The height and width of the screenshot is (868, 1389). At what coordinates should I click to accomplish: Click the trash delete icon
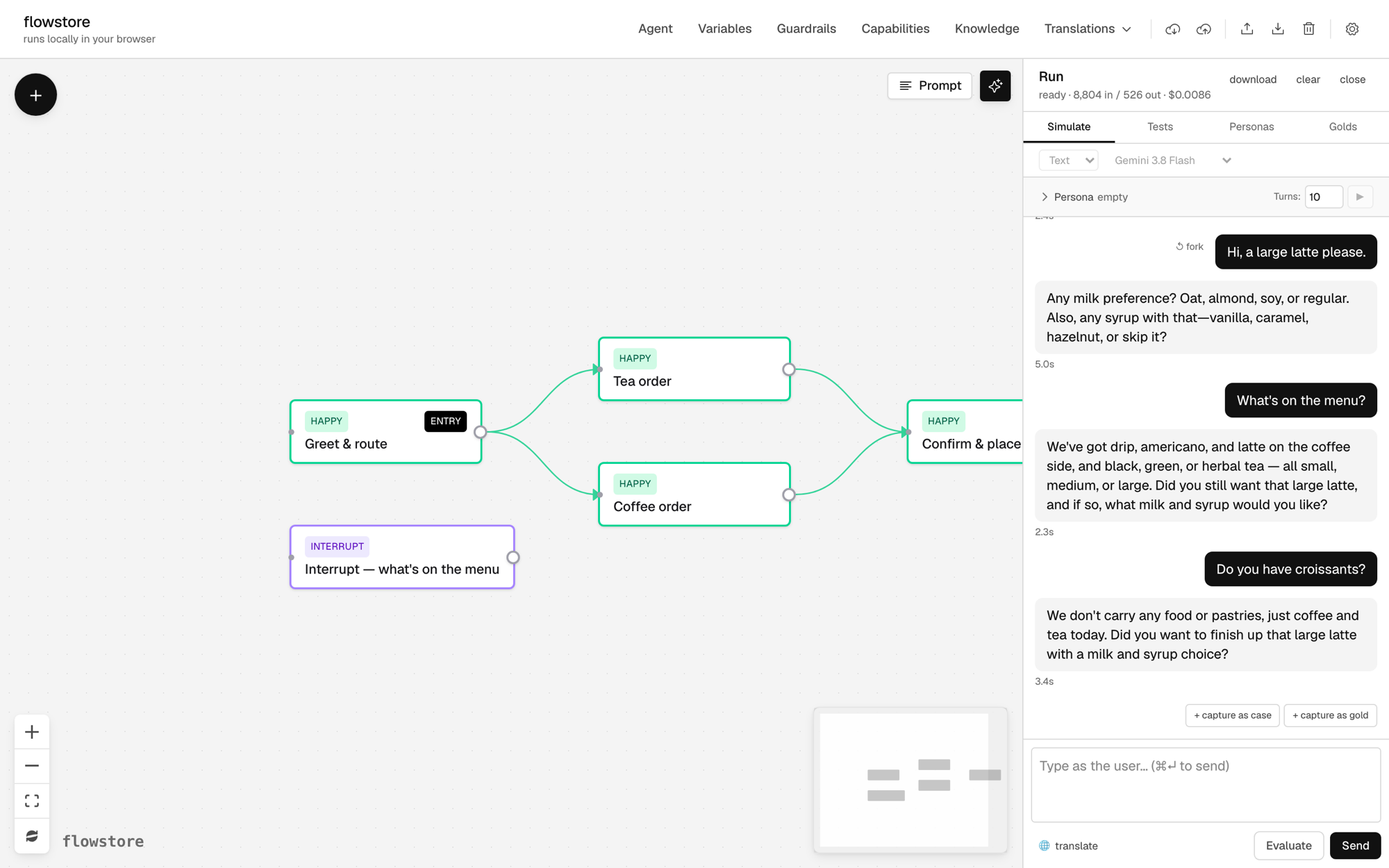coord(1308,29)
